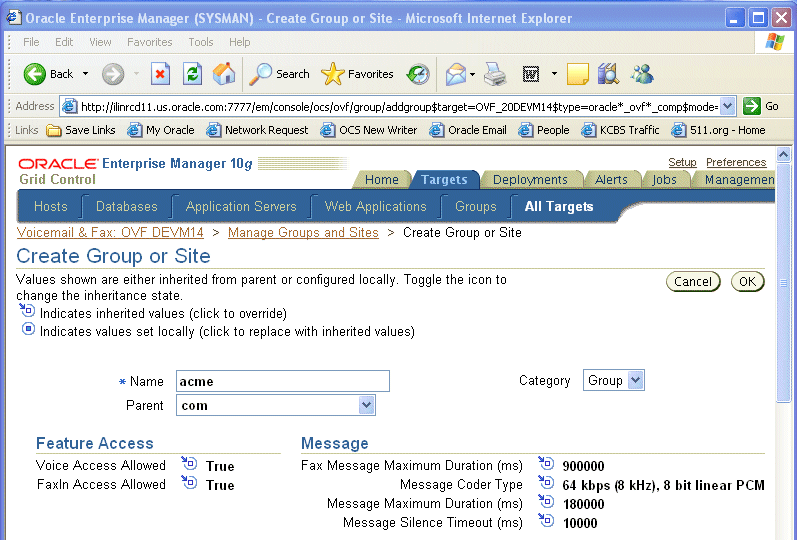The width and height of the screenshot is (797, 540).
Task: Open the KCBS Traffic shortcut
Action: click(x=620, y=130)
